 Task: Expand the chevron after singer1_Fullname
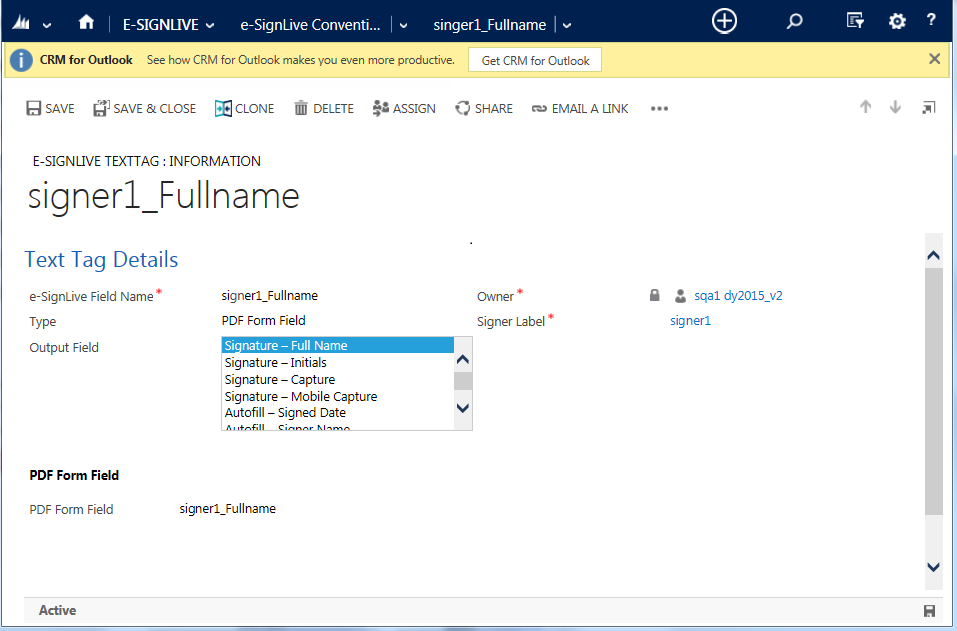[x=567, y=26]
